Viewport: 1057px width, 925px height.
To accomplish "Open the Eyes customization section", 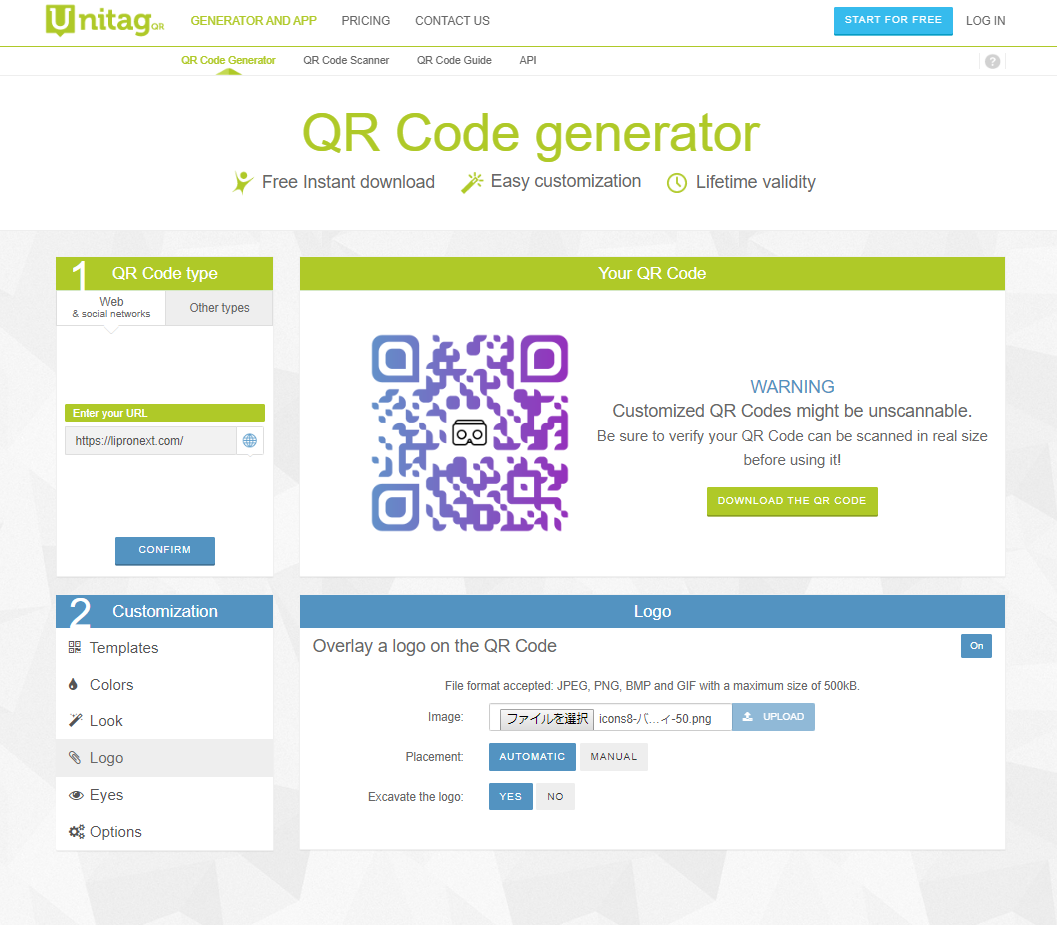I will point(164,795).
